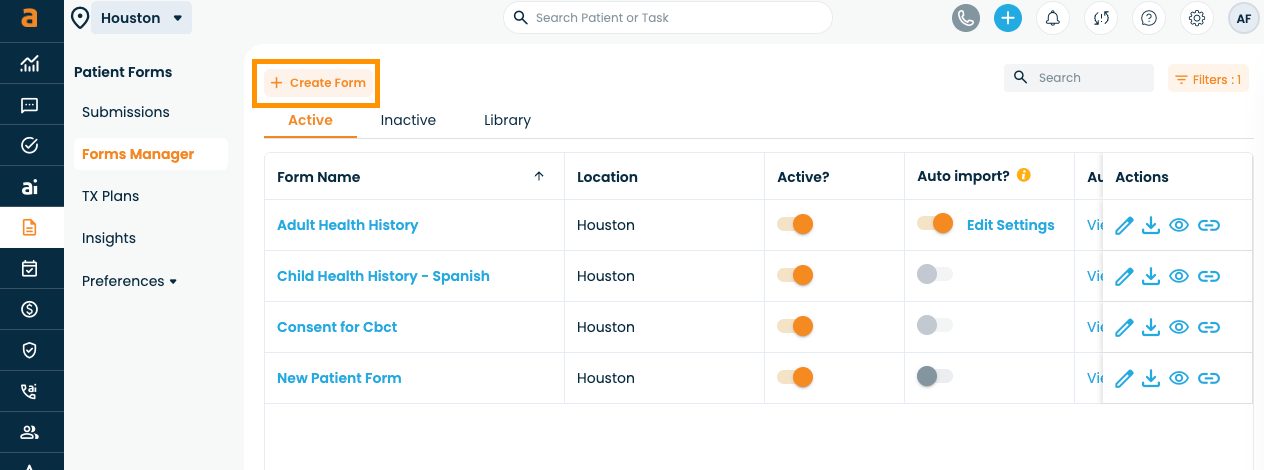
Task: Open the AI icon in left sidebar
Action: (30, 187)
